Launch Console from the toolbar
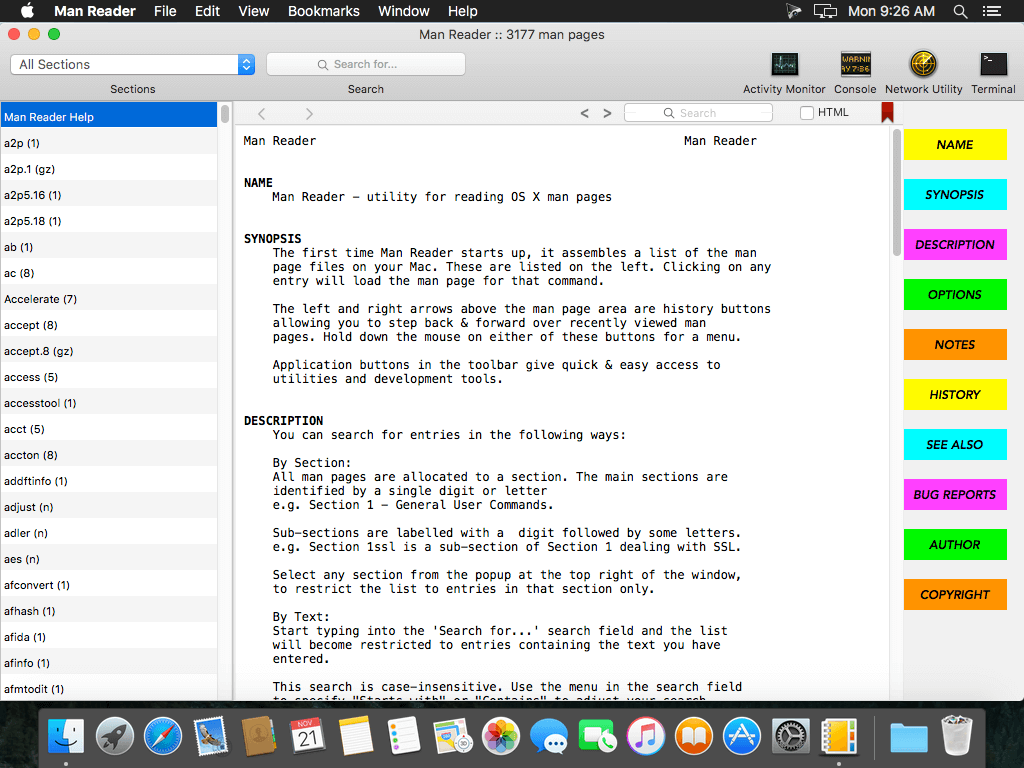This screenshot has height=768, width=1024. [x=856, y=65]
